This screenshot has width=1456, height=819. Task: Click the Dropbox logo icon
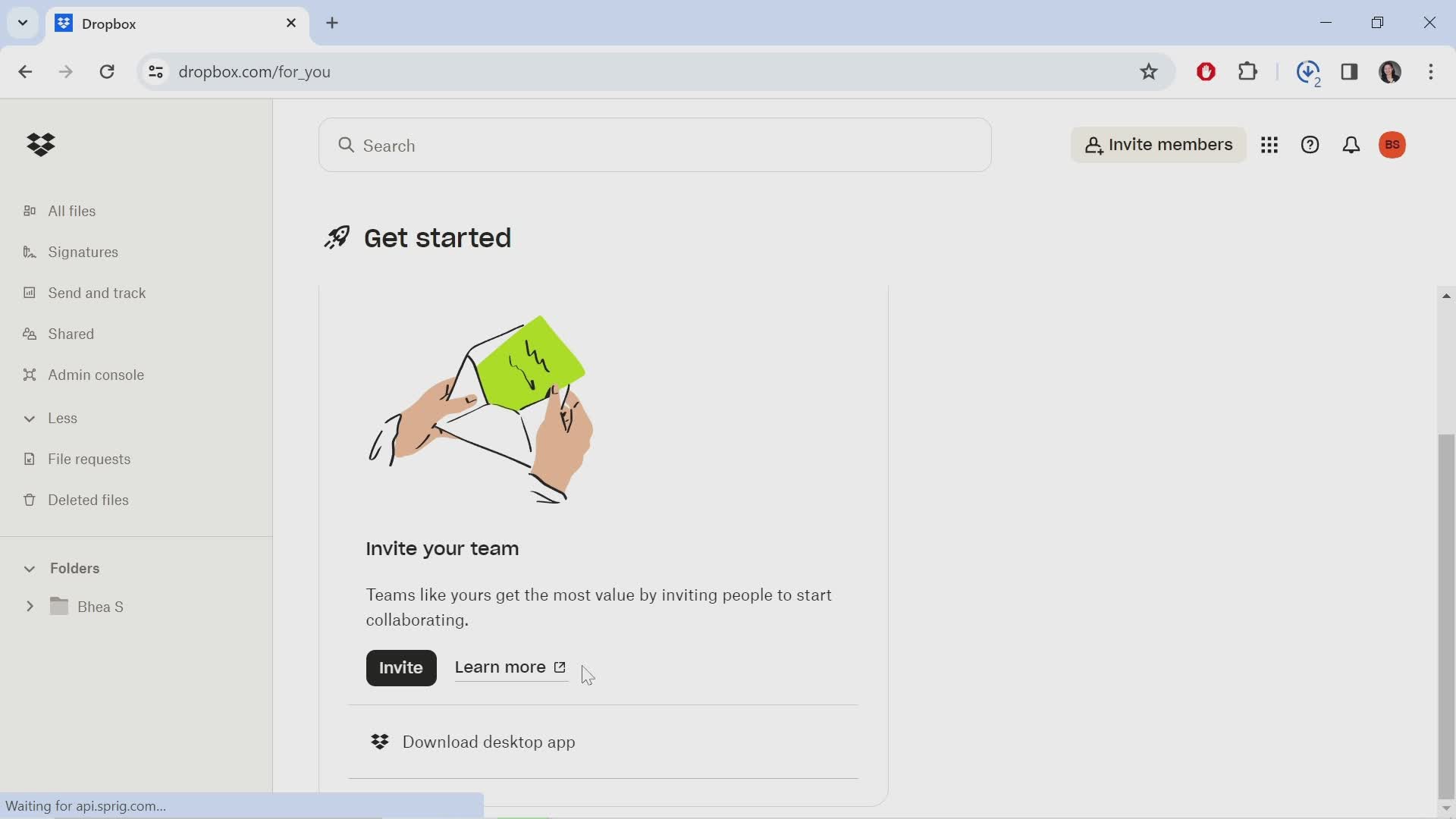[x=40, y=144]
